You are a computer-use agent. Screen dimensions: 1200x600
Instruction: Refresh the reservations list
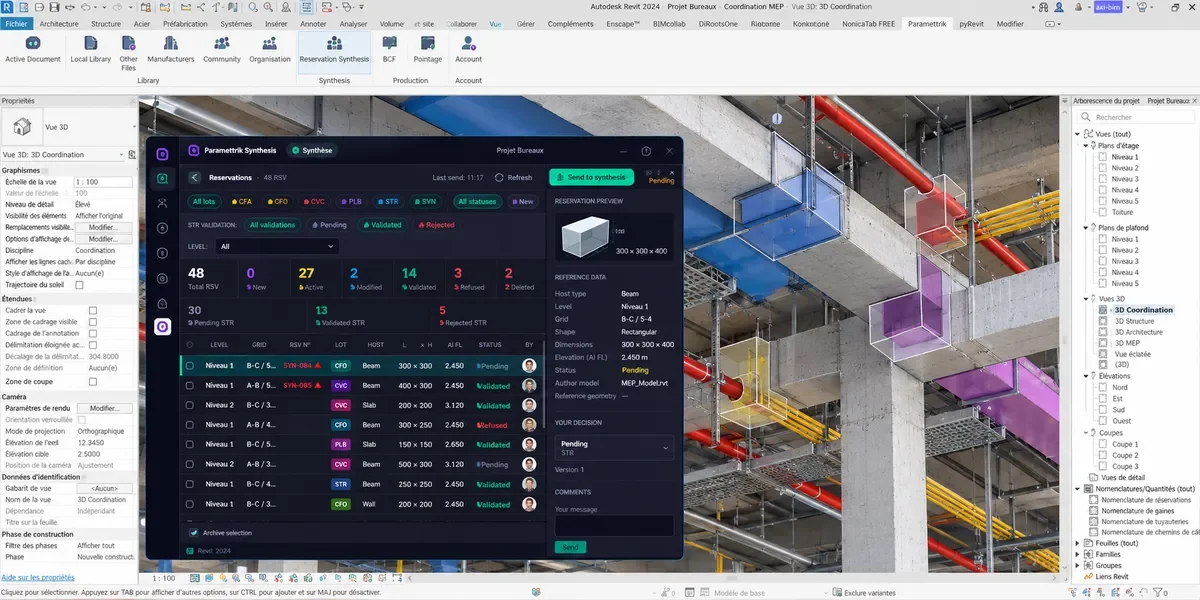pos(514,177)
